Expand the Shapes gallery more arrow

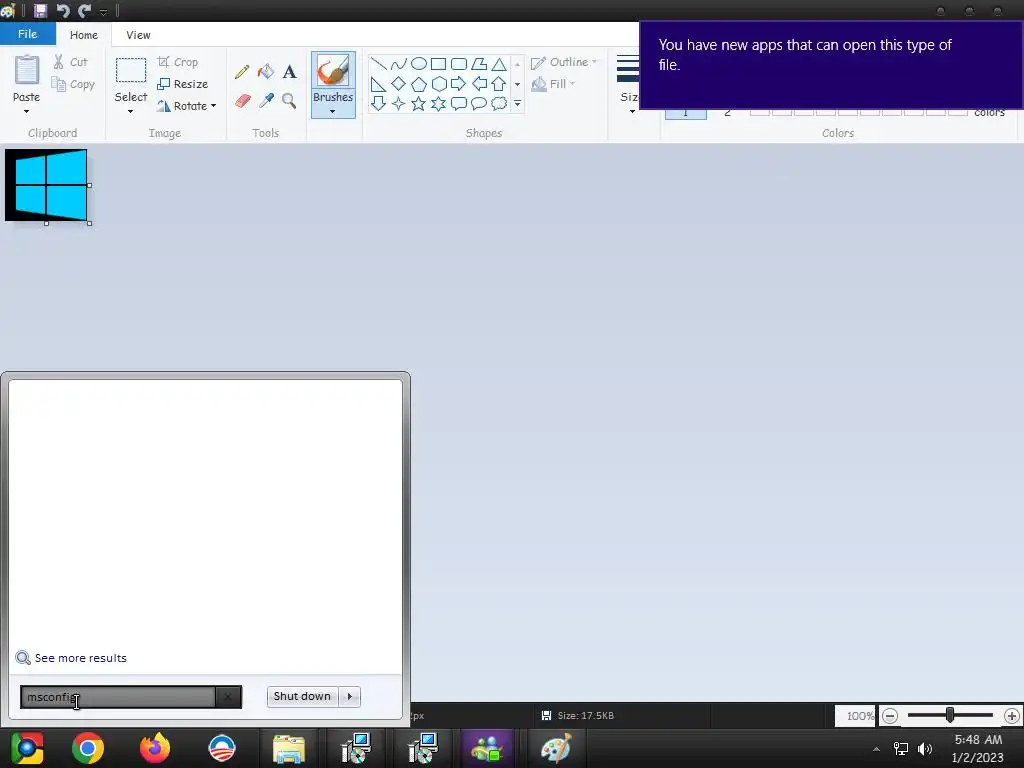coord(517,104)
